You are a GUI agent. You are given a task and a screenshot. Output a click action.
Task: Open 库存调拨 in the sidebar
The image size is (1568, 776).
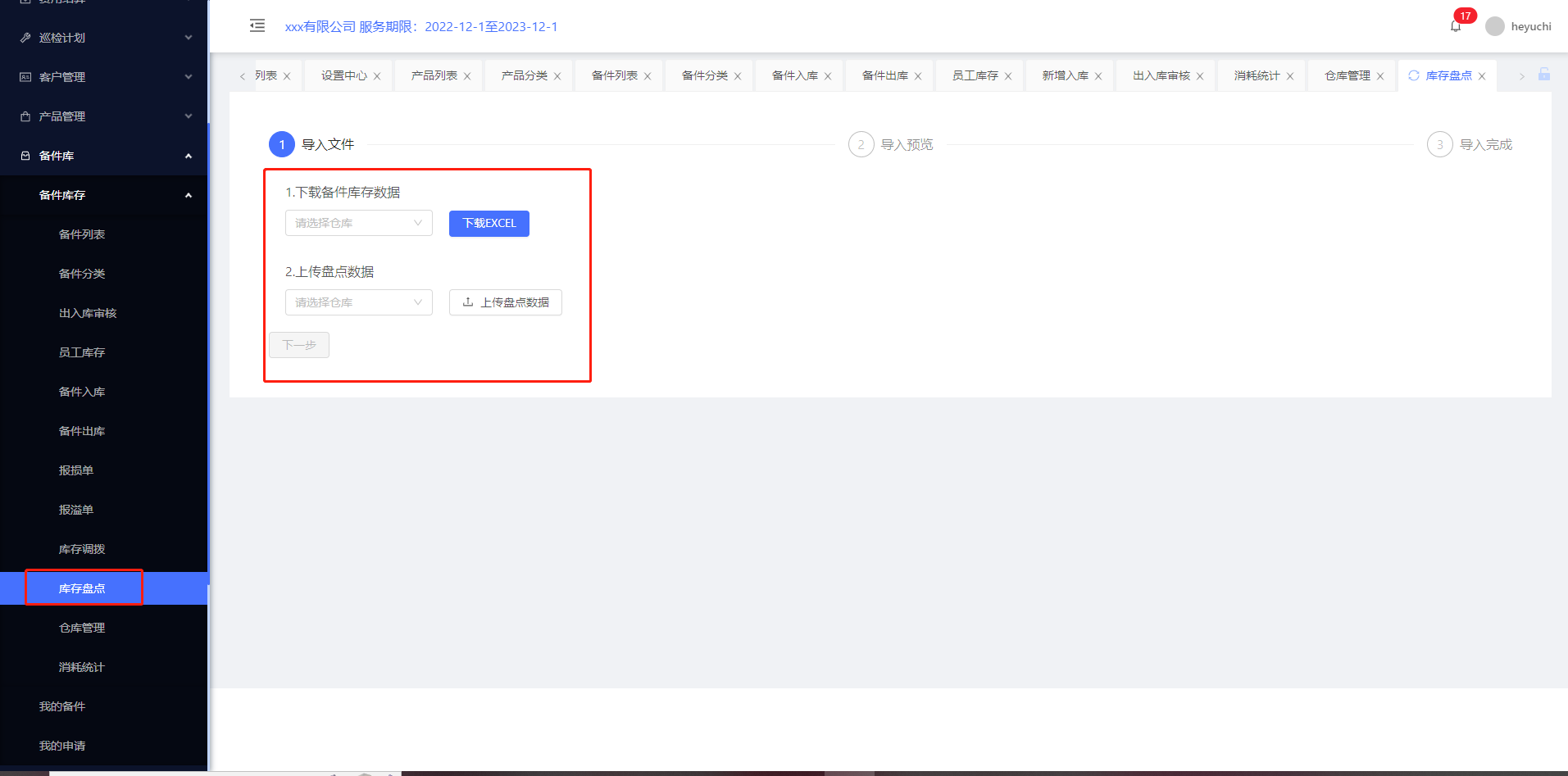pyautogui.click(x=82, y=549)
